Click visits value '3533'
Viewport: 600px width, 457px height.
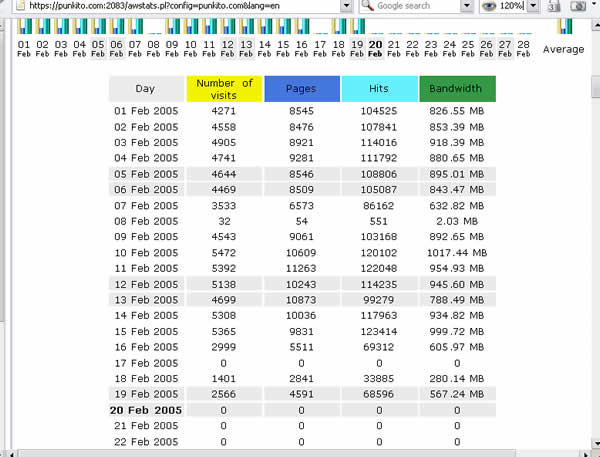pos(224,206)
